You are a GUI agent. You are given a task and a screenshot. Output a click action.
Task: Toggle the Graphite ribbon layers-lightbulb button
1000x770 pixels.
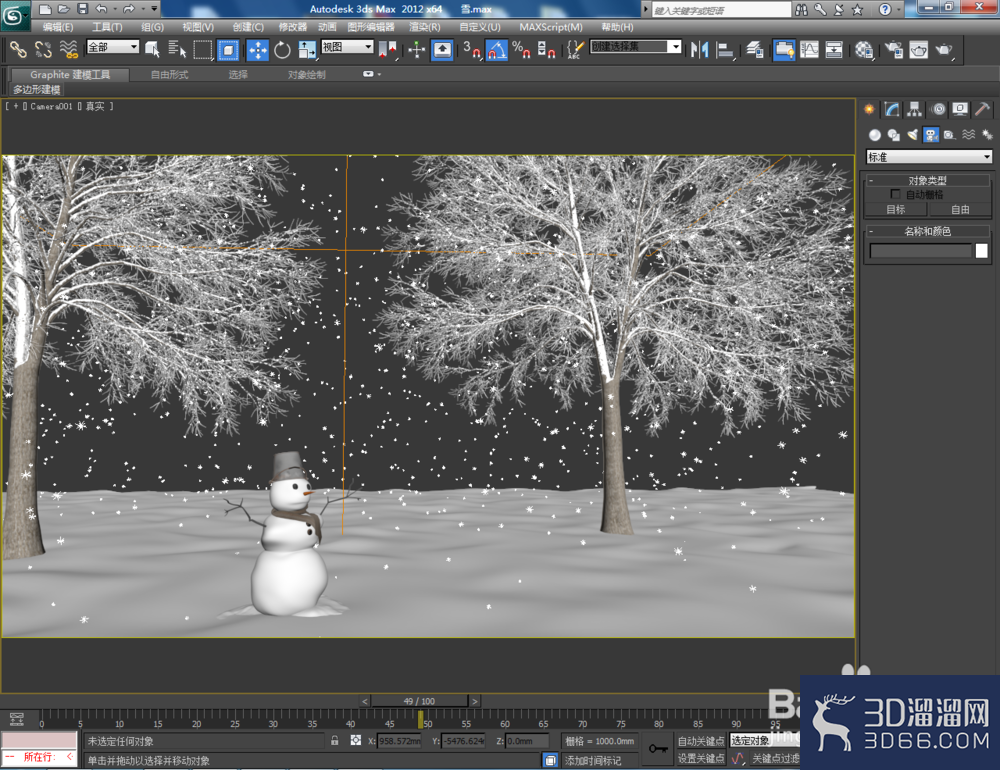[x=784, y=50]
